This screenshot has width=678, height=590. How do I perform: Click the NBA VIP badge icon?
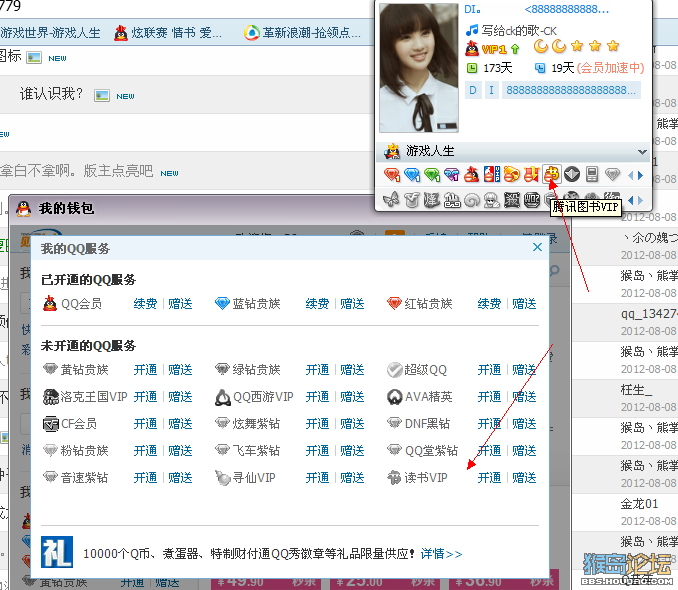pyautogui.click(x=492, y=174)
